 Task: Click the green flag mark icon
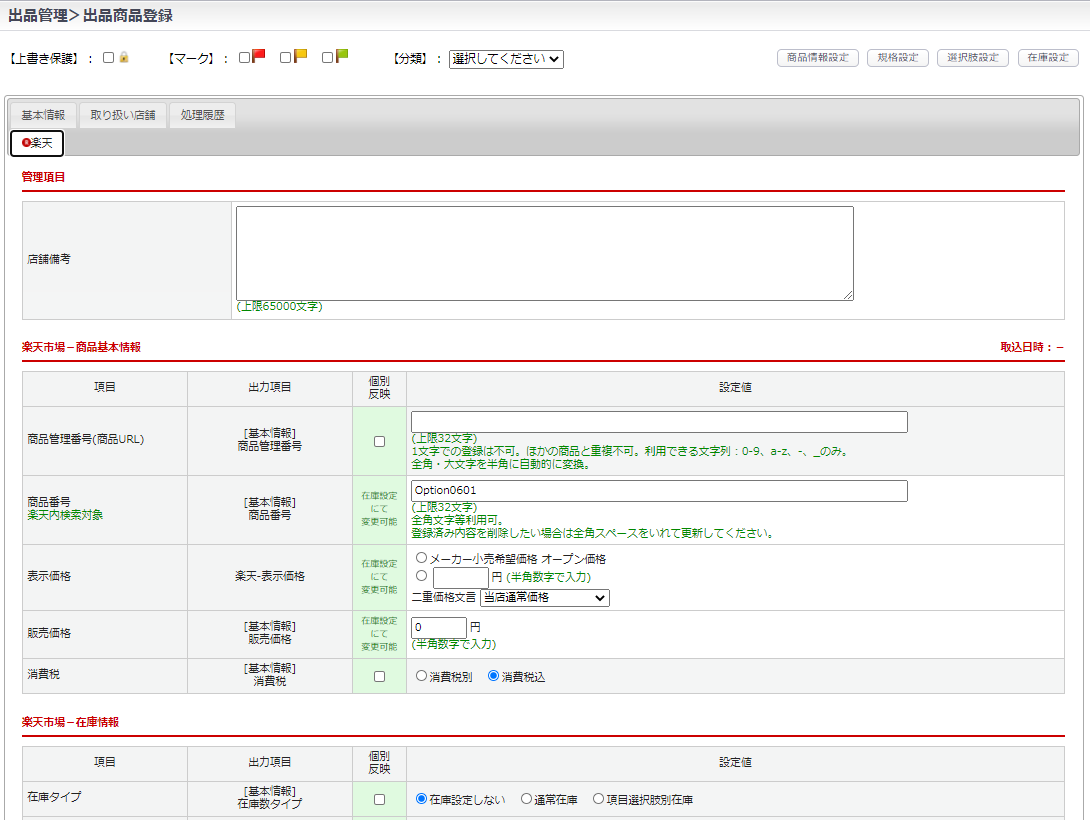pos(342,57)
